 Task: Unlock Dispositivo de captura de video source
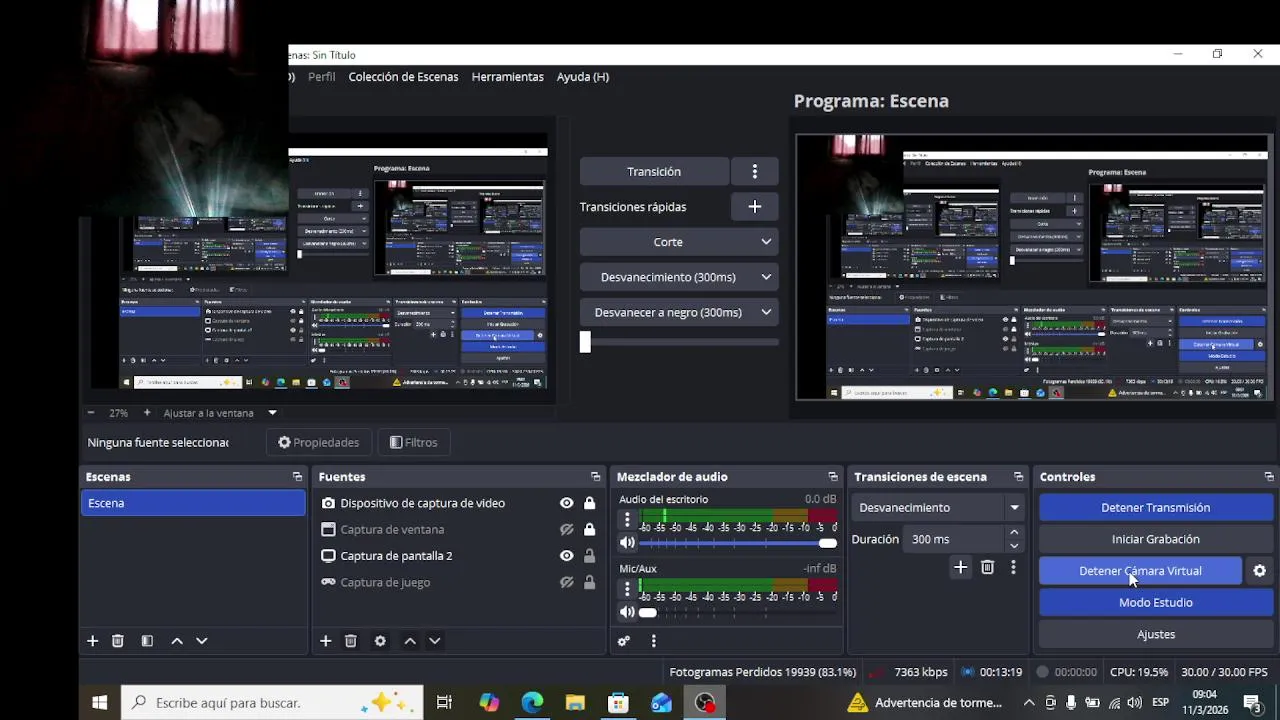click(589, 503)
